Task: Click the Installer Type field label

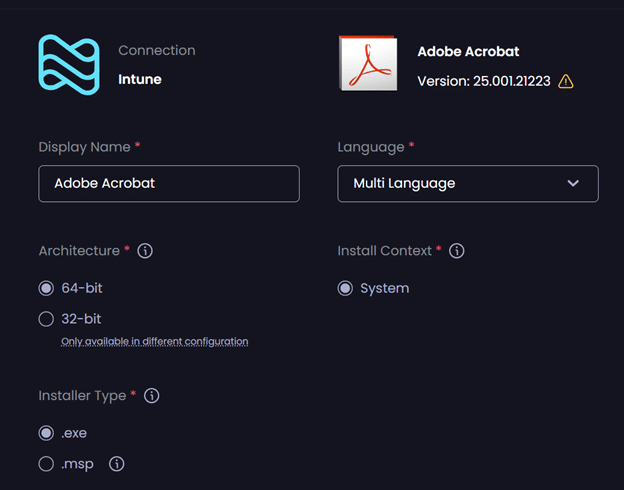Action: pos(82,396)
